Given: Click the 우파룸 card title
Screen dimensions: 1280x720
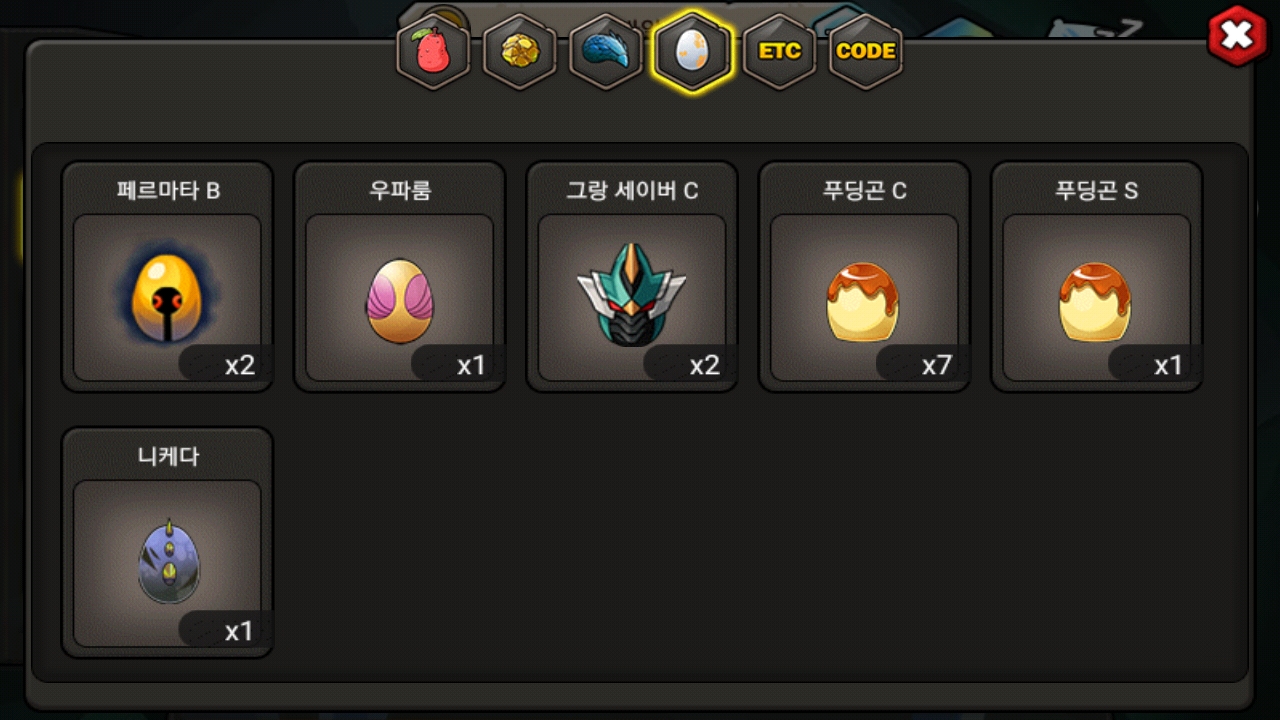Looking at the screenshot, I should (399, 191).
